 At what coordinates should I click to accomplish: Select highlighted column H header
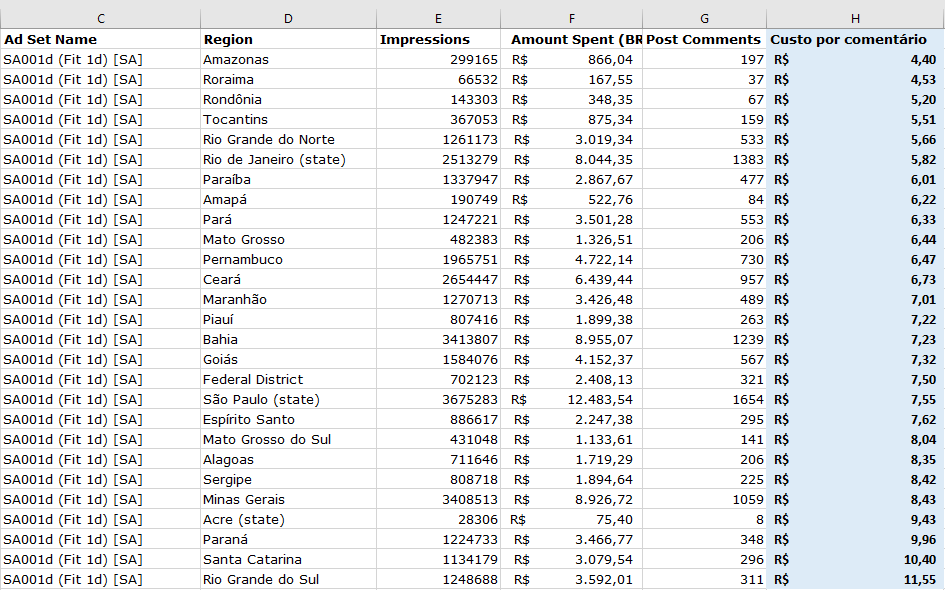click(855, 19)
